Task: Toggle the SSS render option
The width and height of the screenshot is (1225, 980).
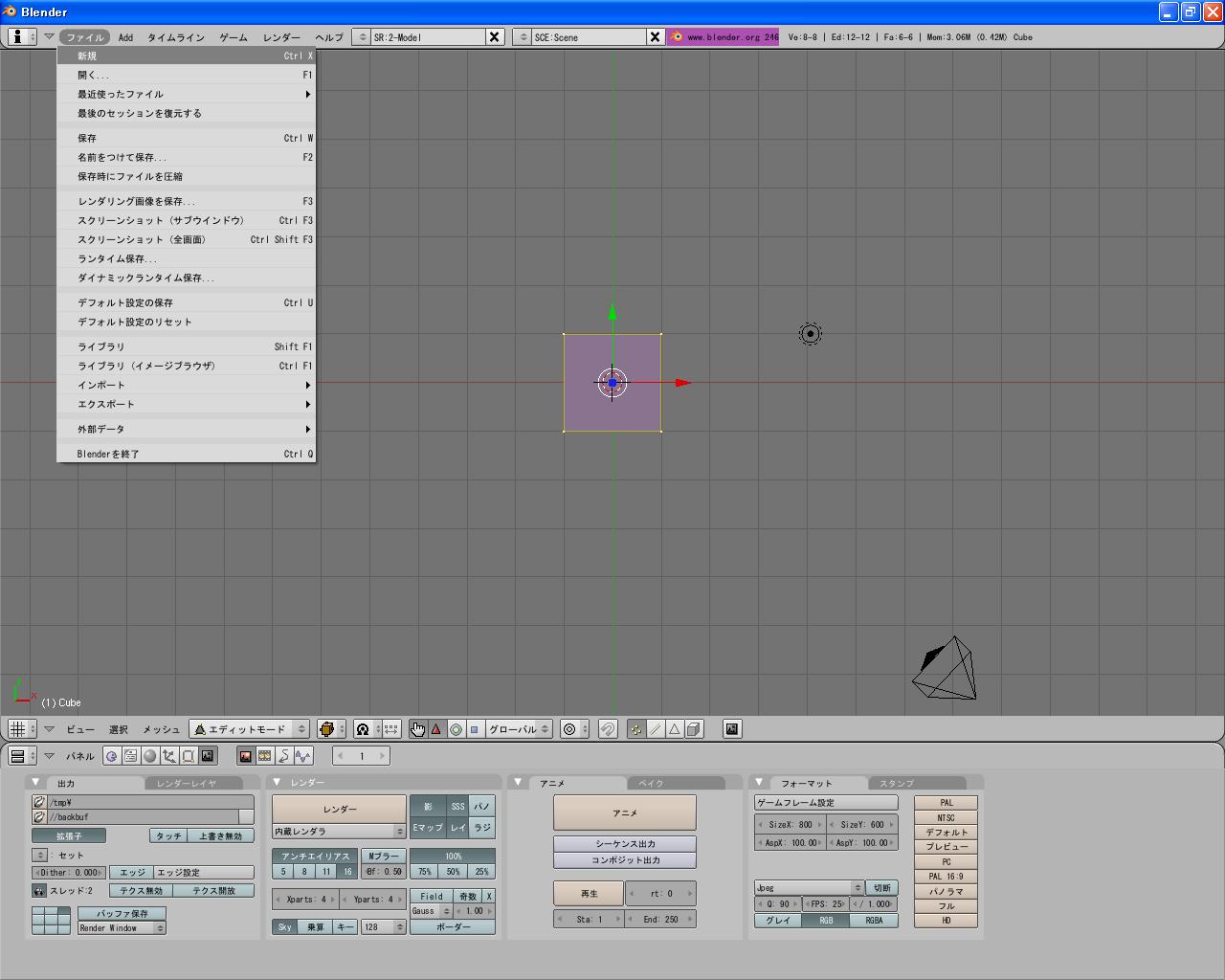Action: [x=458, y=807]
